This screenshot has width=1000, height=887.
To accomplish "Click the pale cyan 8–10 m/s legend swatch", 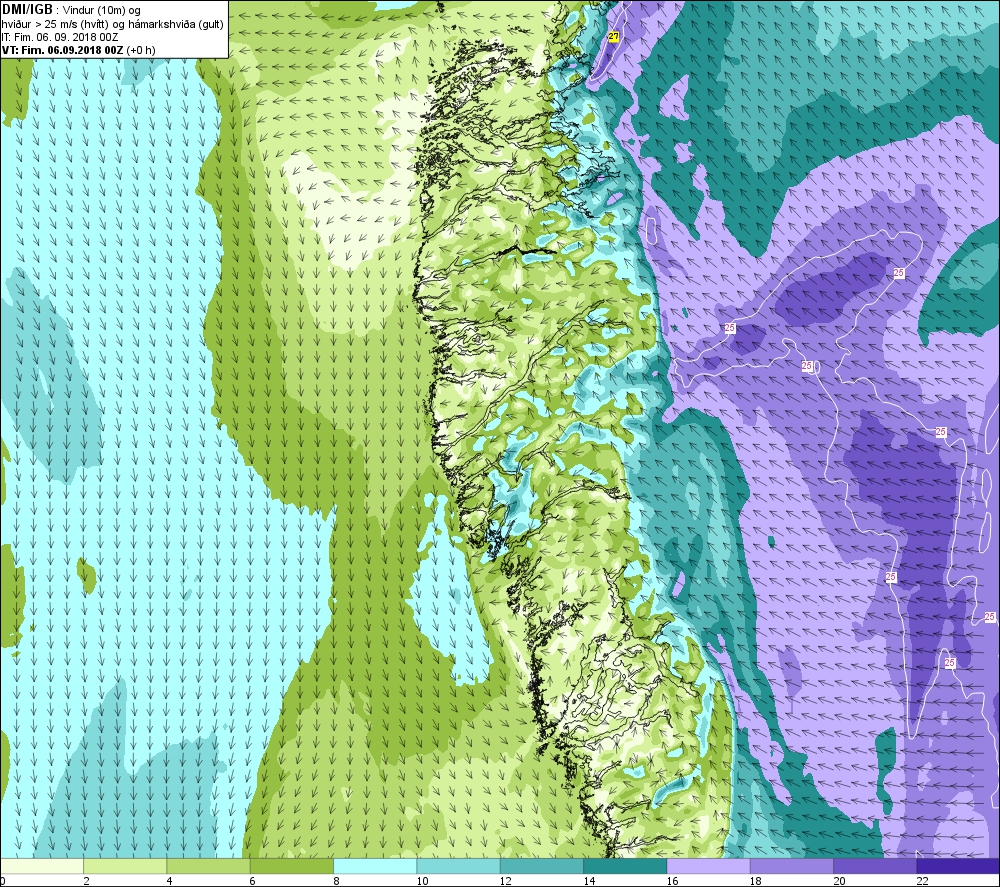I will tap(375, 865).
